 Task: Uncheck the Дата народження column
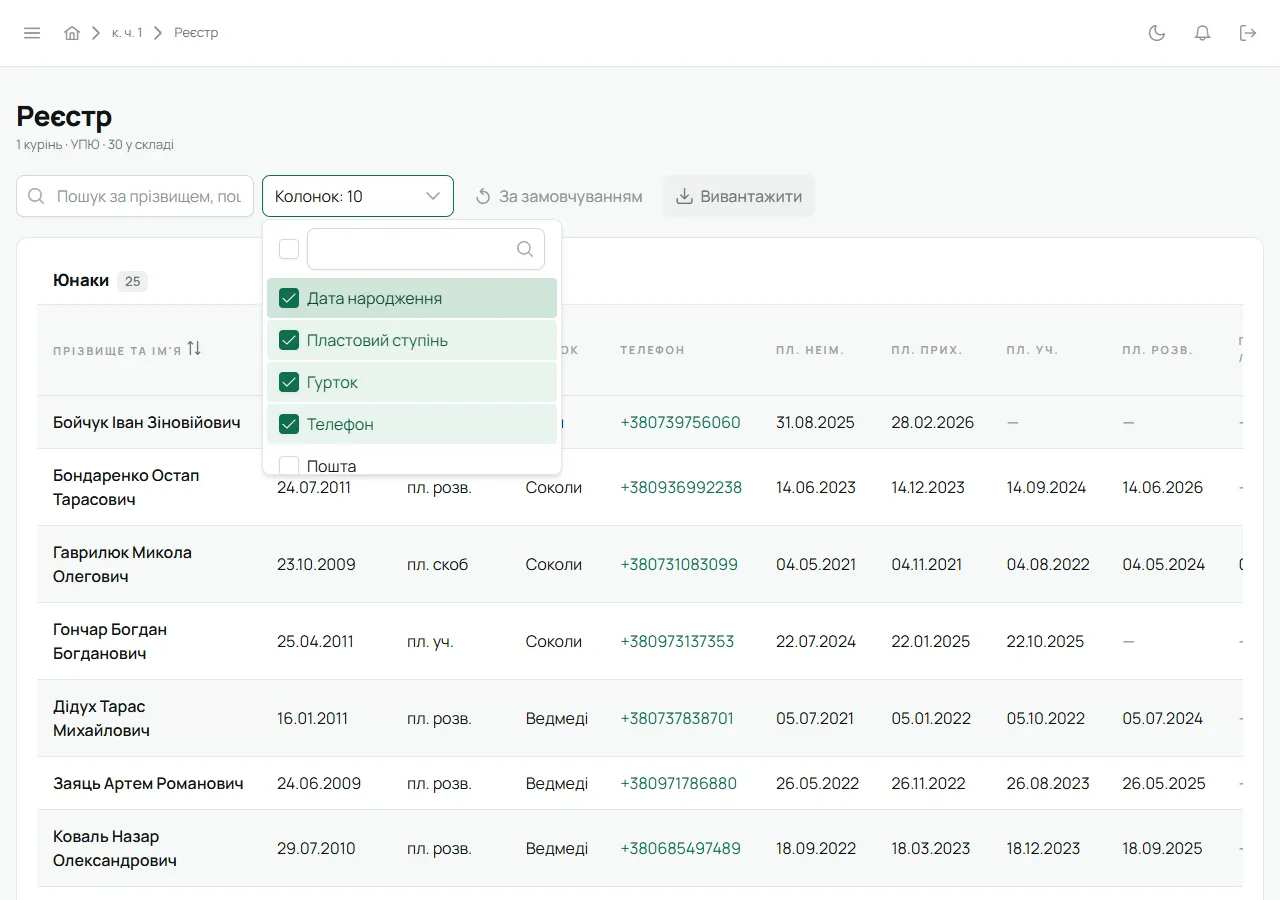(x=289, y=298)
